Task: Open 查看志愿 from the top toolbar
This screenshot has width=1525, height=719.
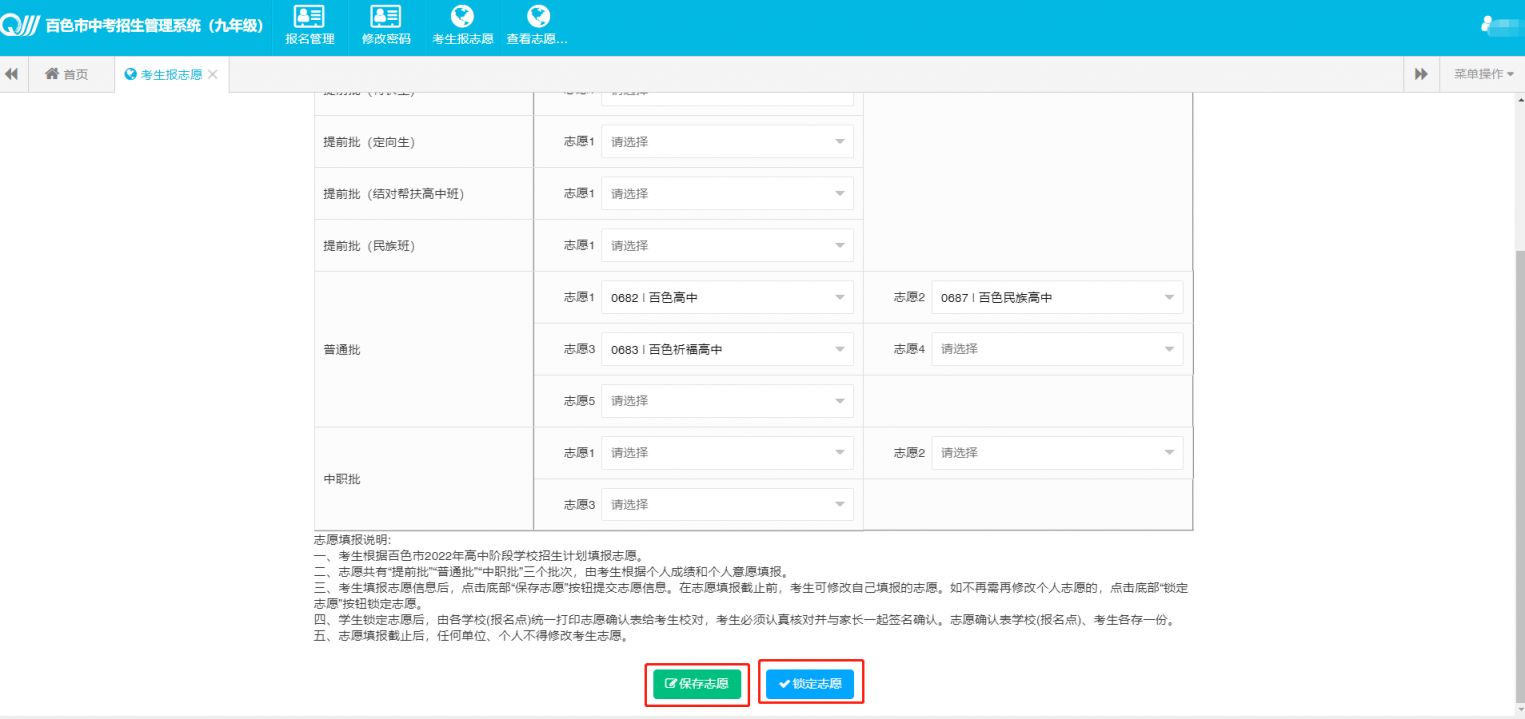Action: [x=538, y=27]
